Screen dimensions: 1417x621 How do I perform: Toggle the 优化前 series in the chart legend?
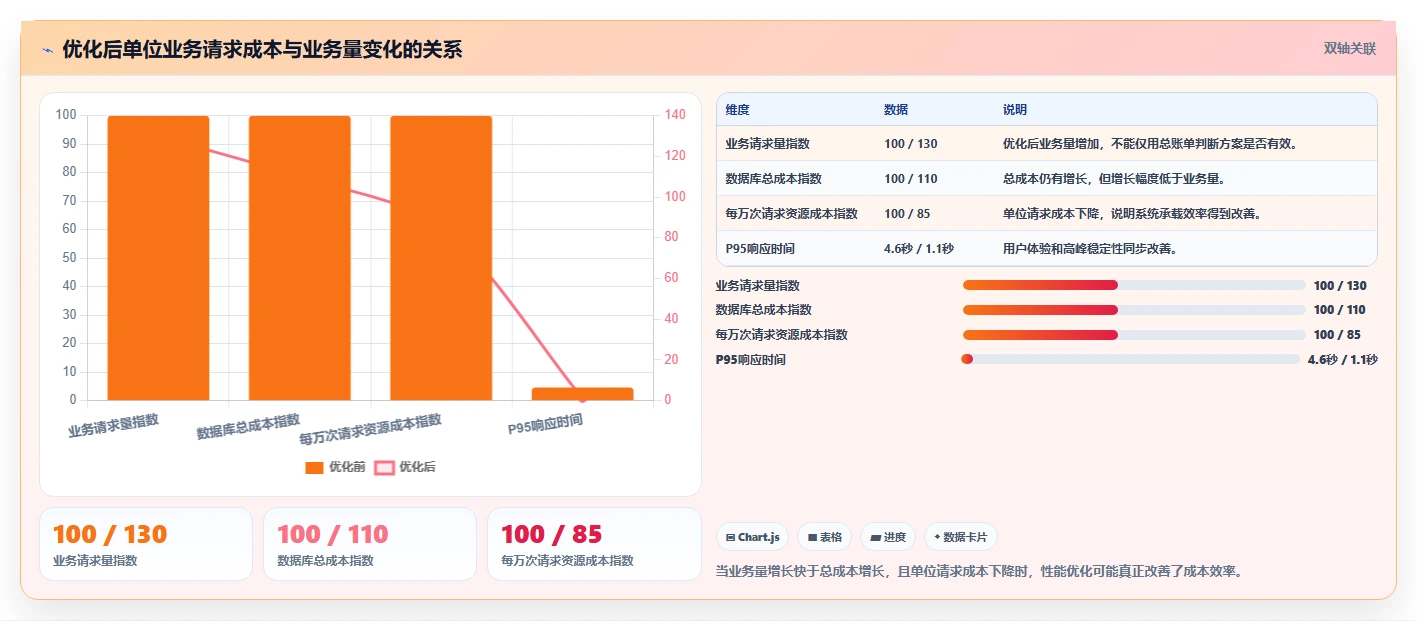[335, 467]
